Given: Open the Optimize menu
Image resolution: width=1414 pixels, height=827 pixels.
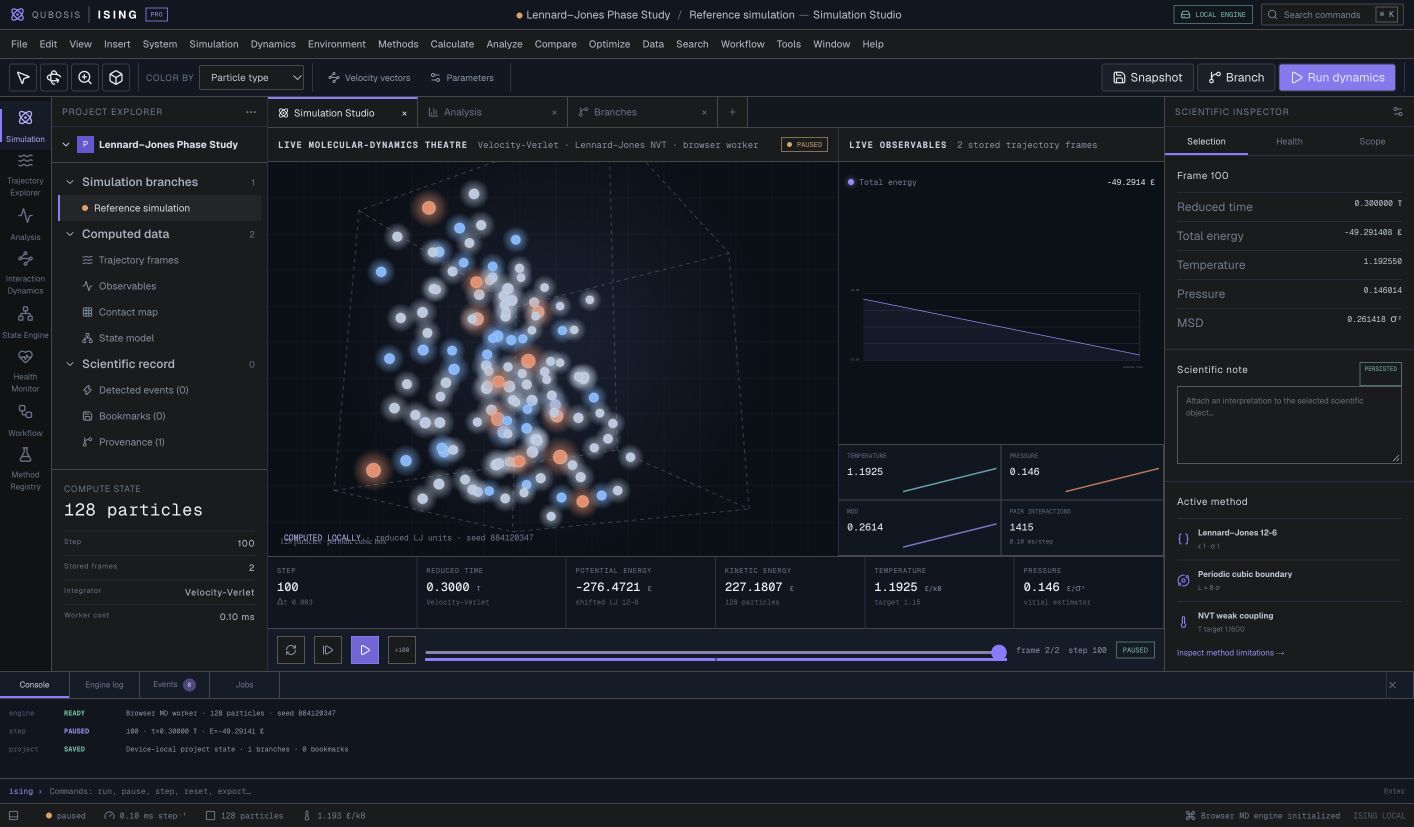Looking at the screenshot, I should [609, 44].
